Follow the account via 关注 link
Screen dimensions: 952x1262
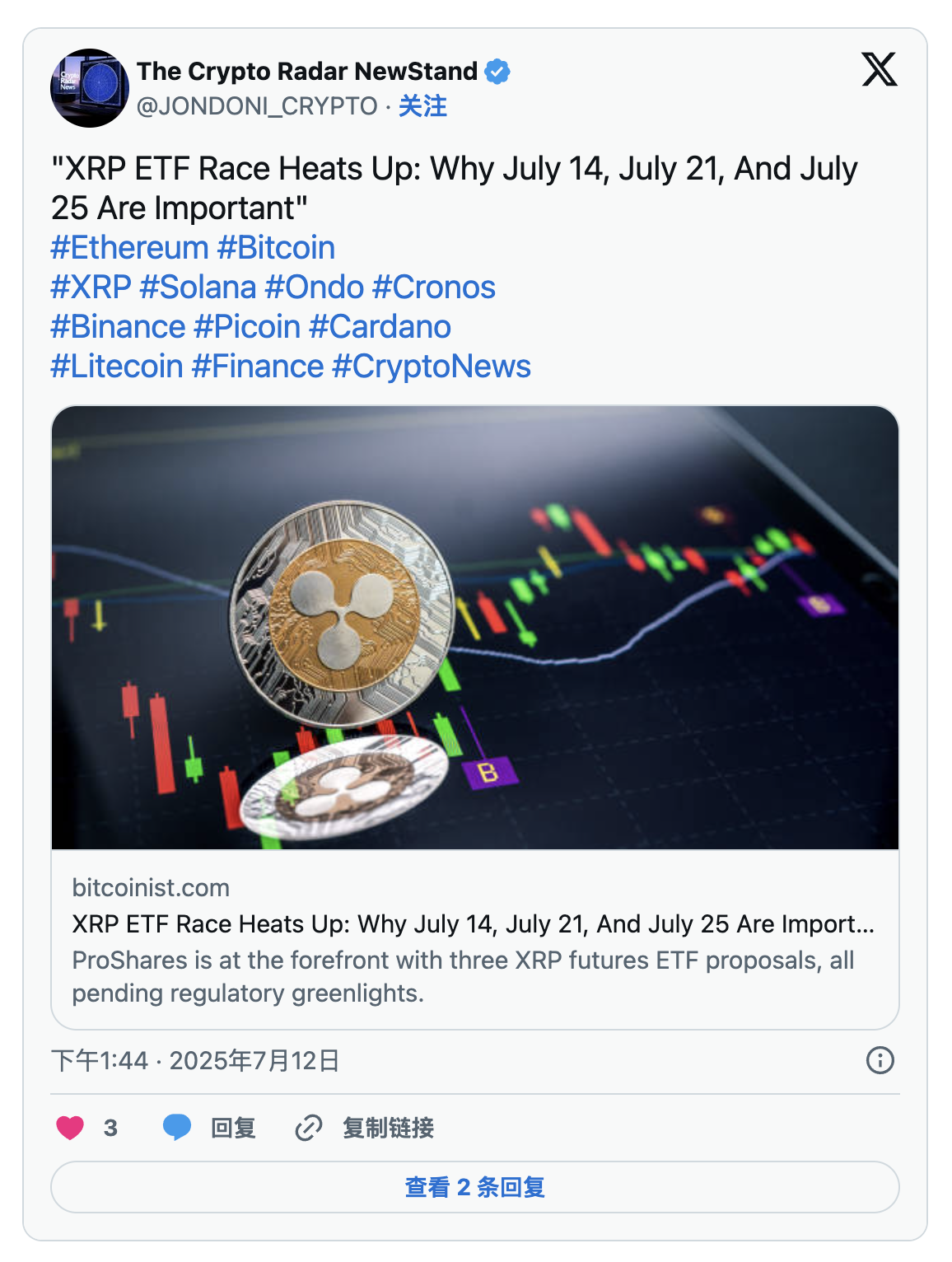[x=422, y=106]
